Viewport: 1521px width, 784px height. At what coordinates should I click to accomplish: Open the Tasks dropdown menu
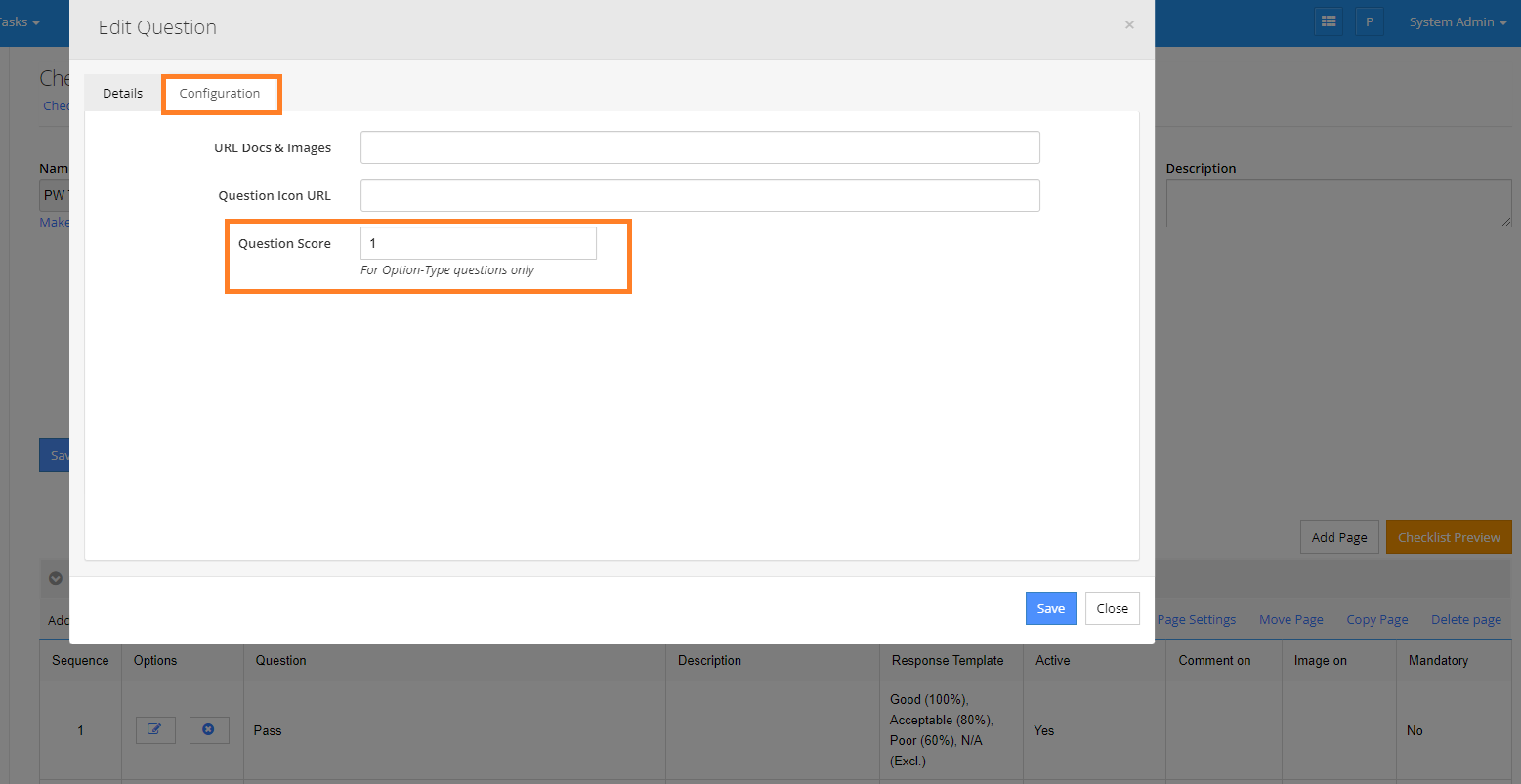tap(20, 21)
